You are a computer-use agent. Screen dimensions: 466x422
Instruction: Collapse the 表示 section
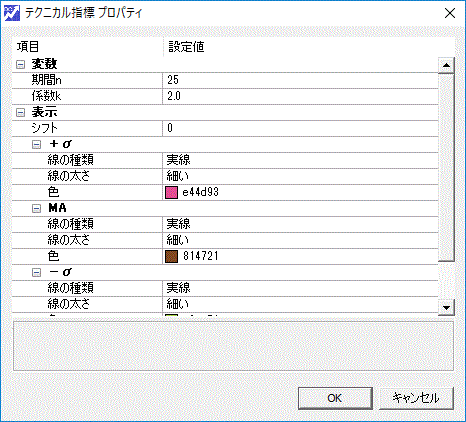point(20,113)
